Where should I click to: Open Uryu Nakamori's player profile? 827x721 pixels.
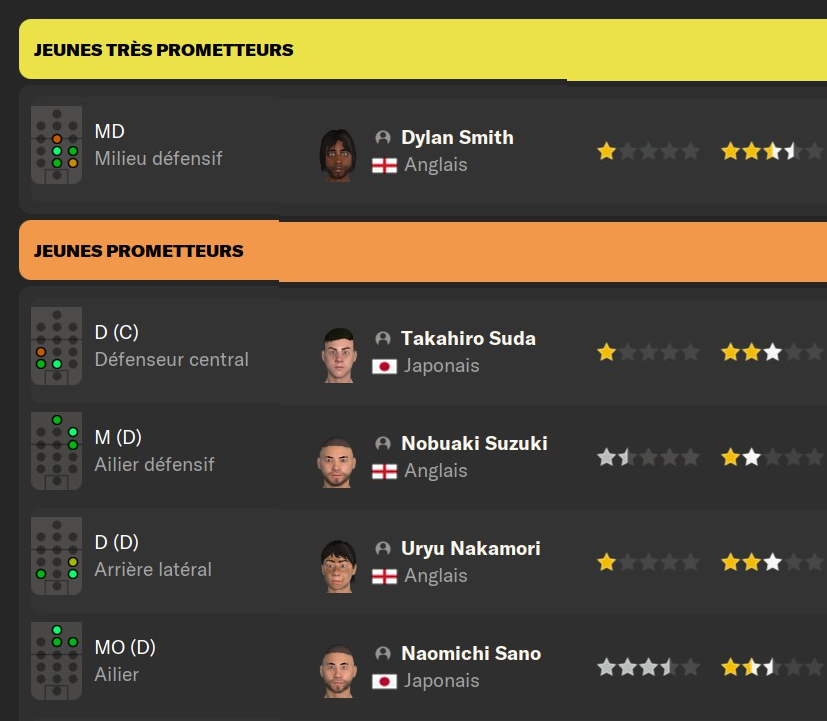coord(470,548)
